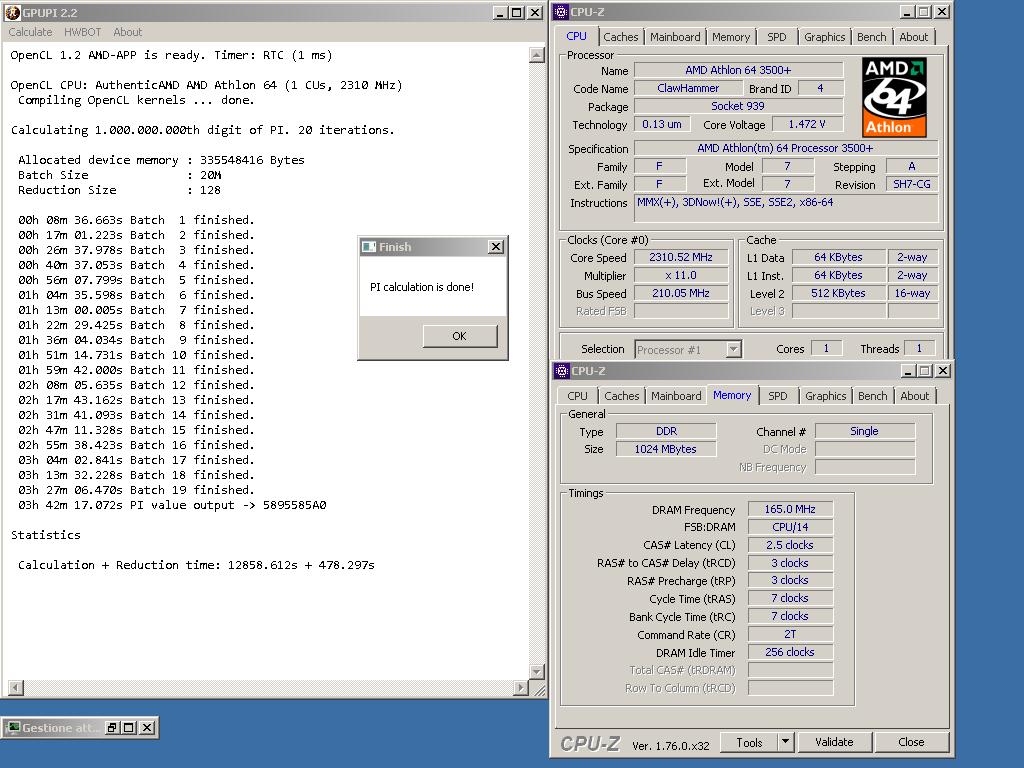Switch to SPD tab in upper CPU-Z
Viewport: 1024px width, 768px height.
[776, 37]
